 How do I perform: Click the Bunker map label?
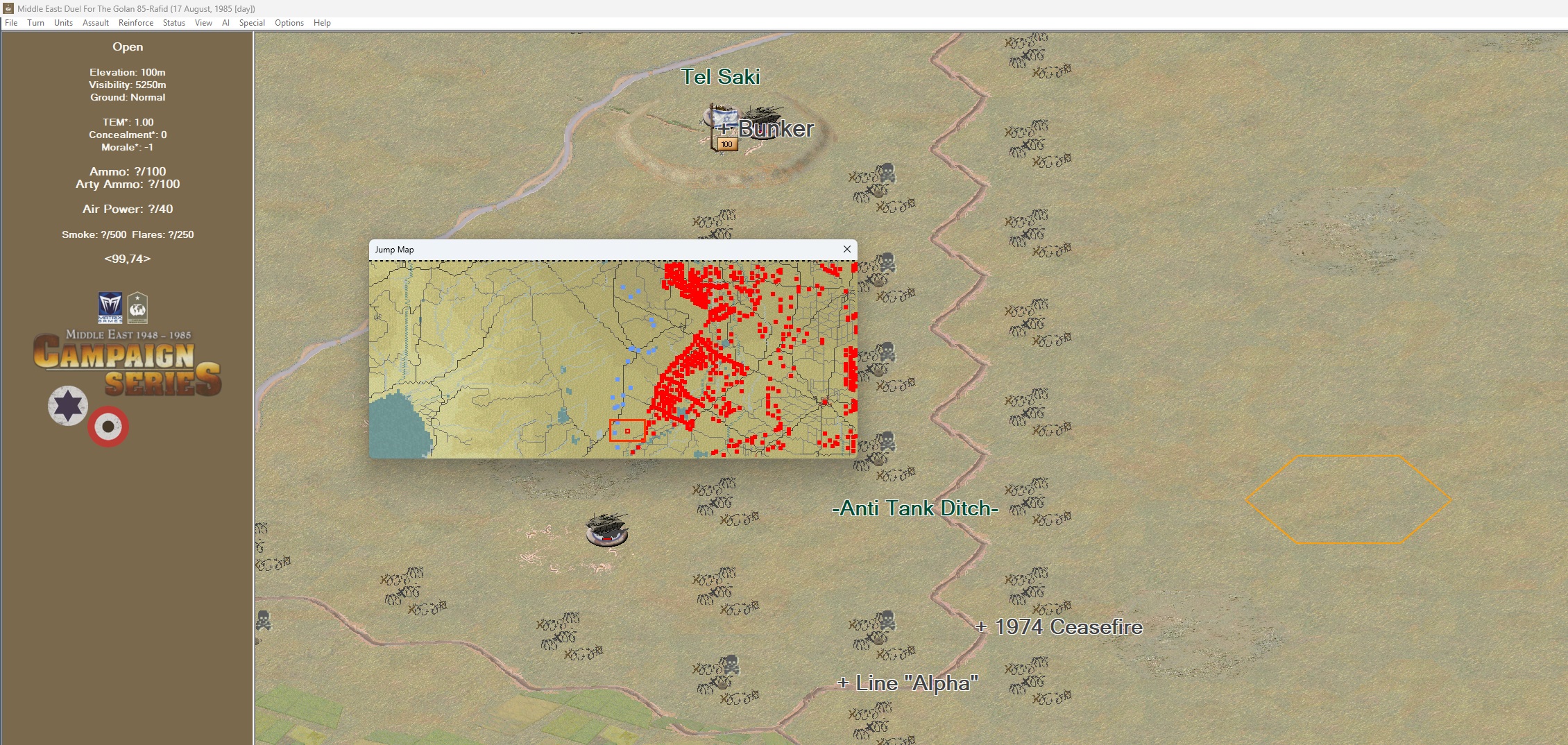click(766, 128)
